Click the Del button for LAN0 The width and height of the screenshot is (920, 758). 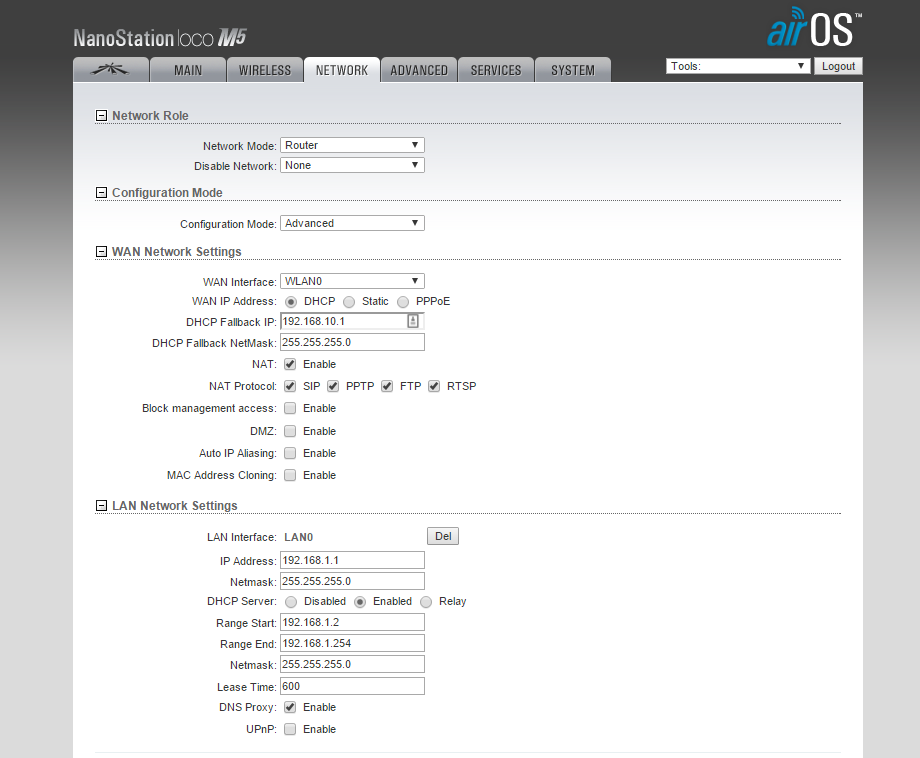point(443,537)
